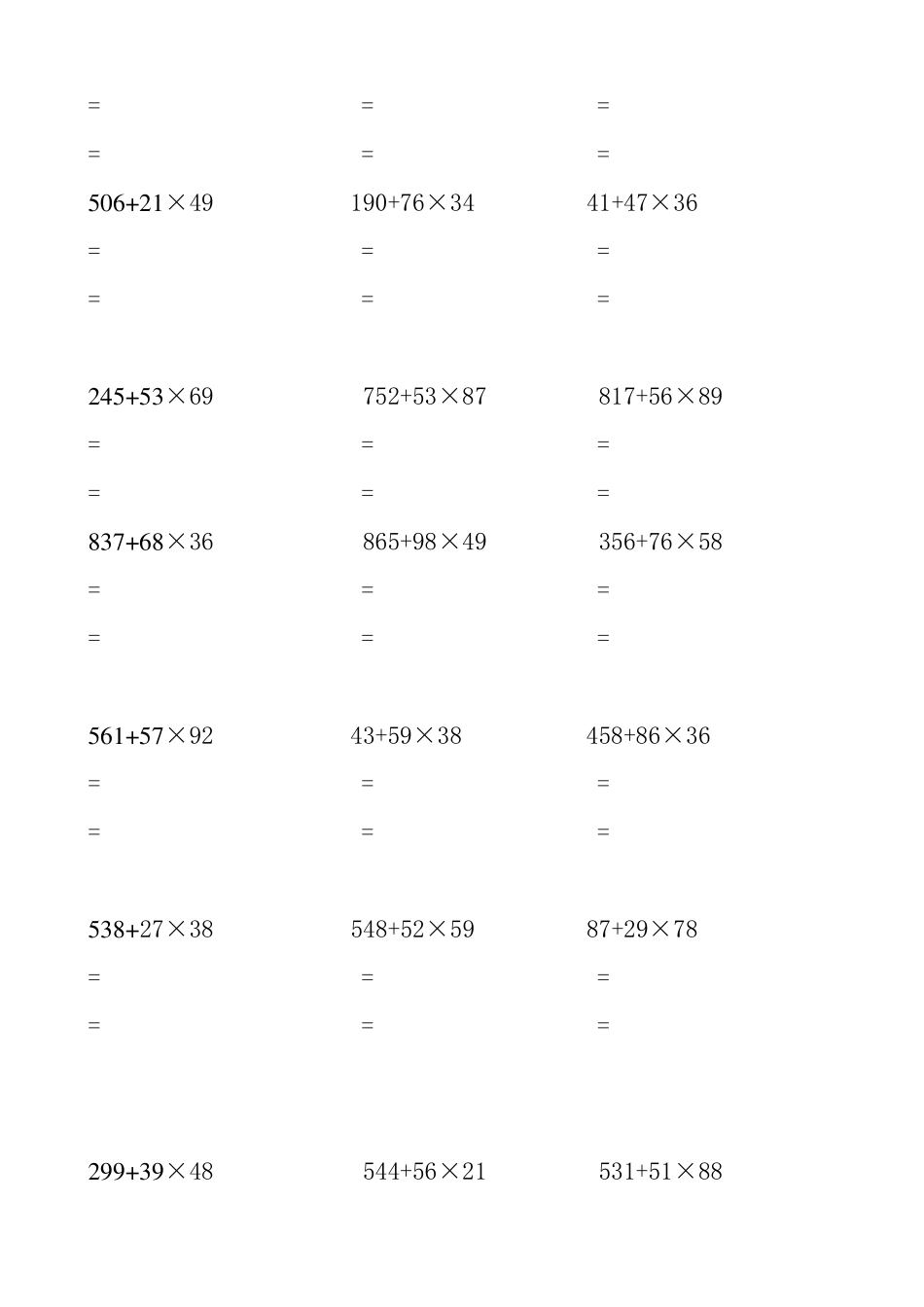Click the problem 752+53×87

coord(424,397)
